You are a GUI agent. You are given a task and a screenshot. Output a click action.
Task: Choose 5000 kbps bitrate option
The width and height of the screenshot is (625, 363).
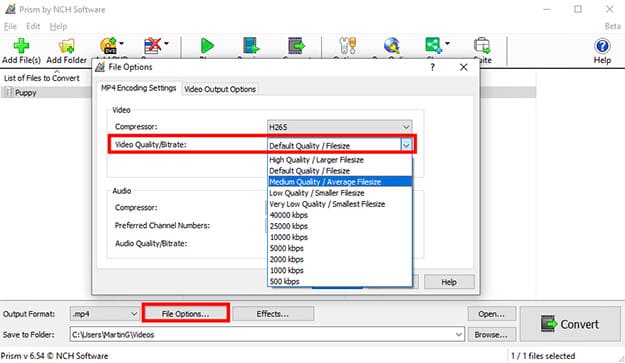pos(340,248)
